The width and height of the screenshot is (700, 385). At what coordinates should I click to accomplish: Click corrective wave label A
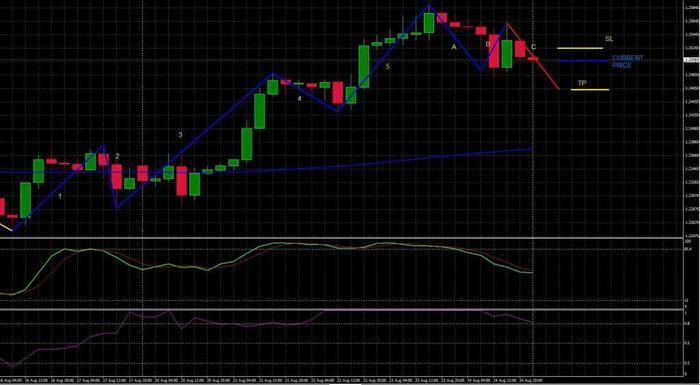(454, 47)
